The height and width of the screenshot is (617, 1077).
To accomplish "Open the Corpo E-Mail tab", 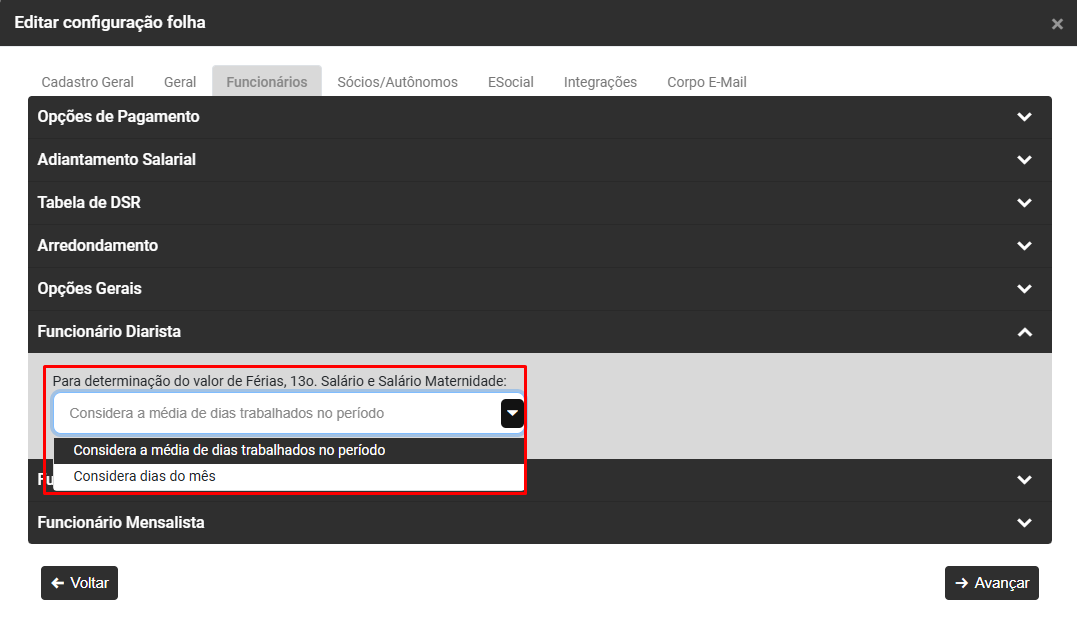I will [x=707, y=82].
